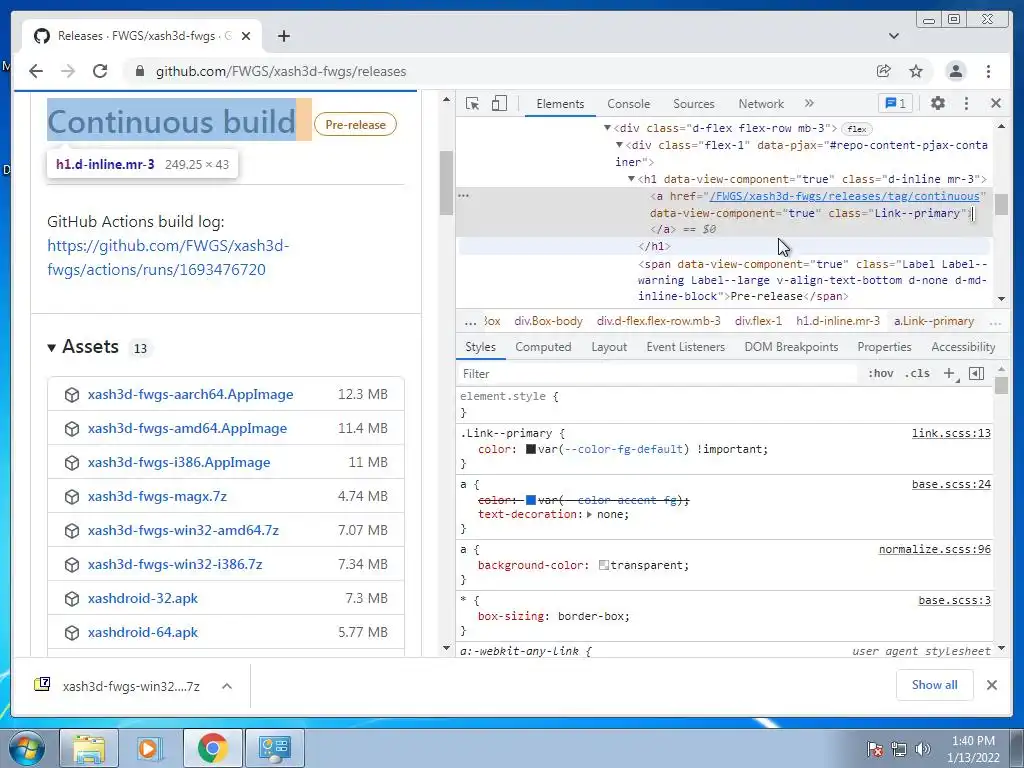Toggle the computed styles sidebar icon
The image size is (1024, 768).
976,374
